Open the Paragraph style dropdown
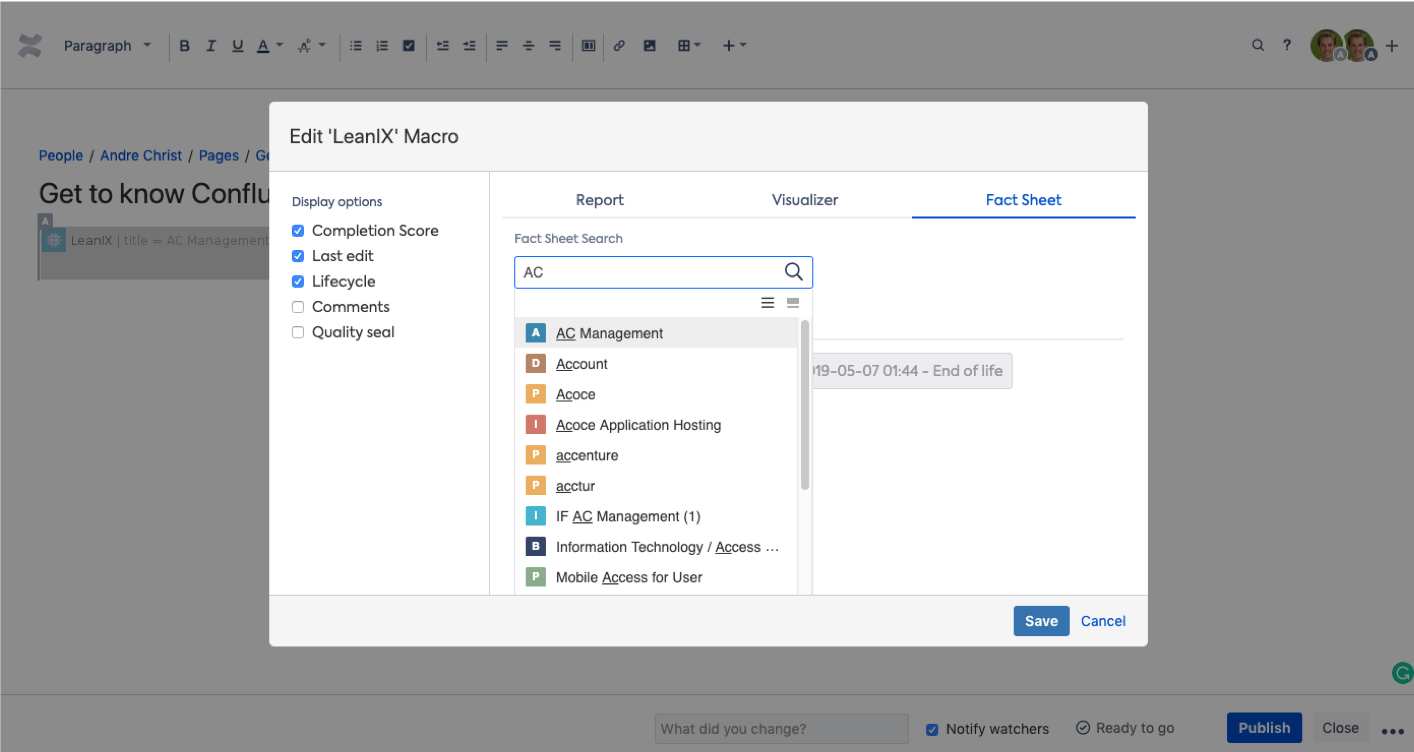1414x752 pixels. (x=107, y=46)
